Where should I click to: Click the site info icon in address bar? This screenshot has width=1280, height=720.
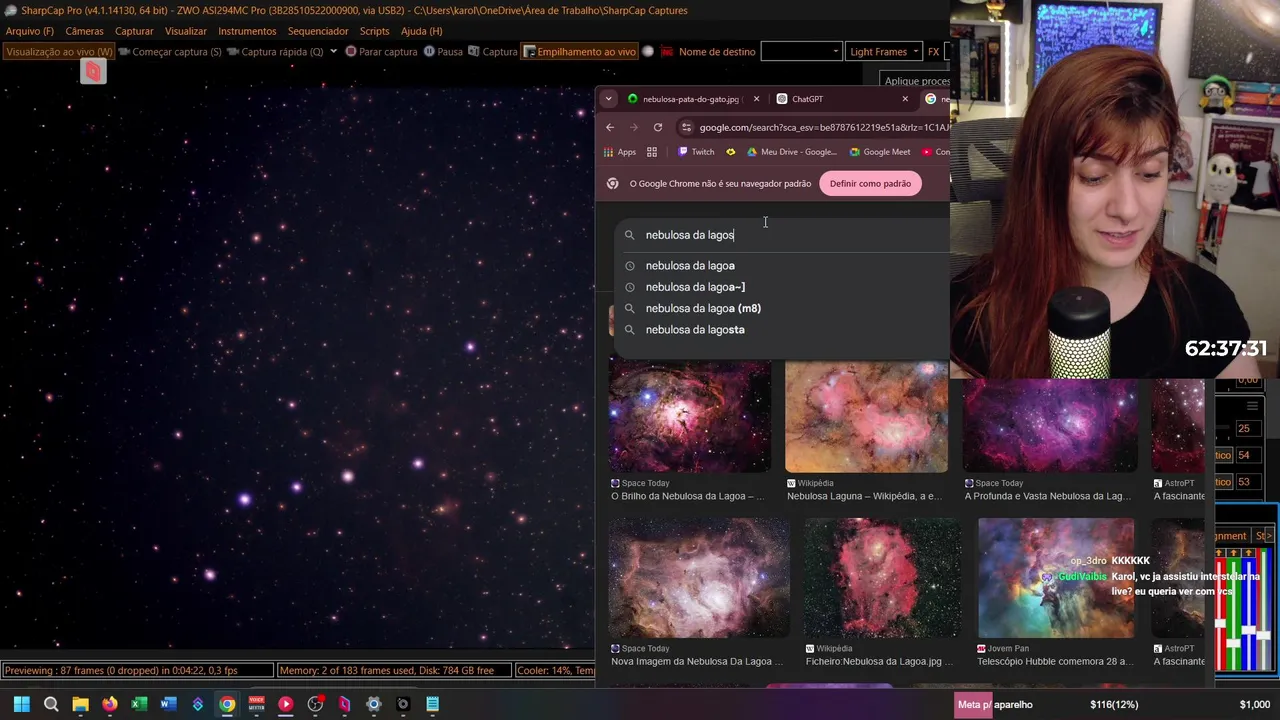coord(685,127)
